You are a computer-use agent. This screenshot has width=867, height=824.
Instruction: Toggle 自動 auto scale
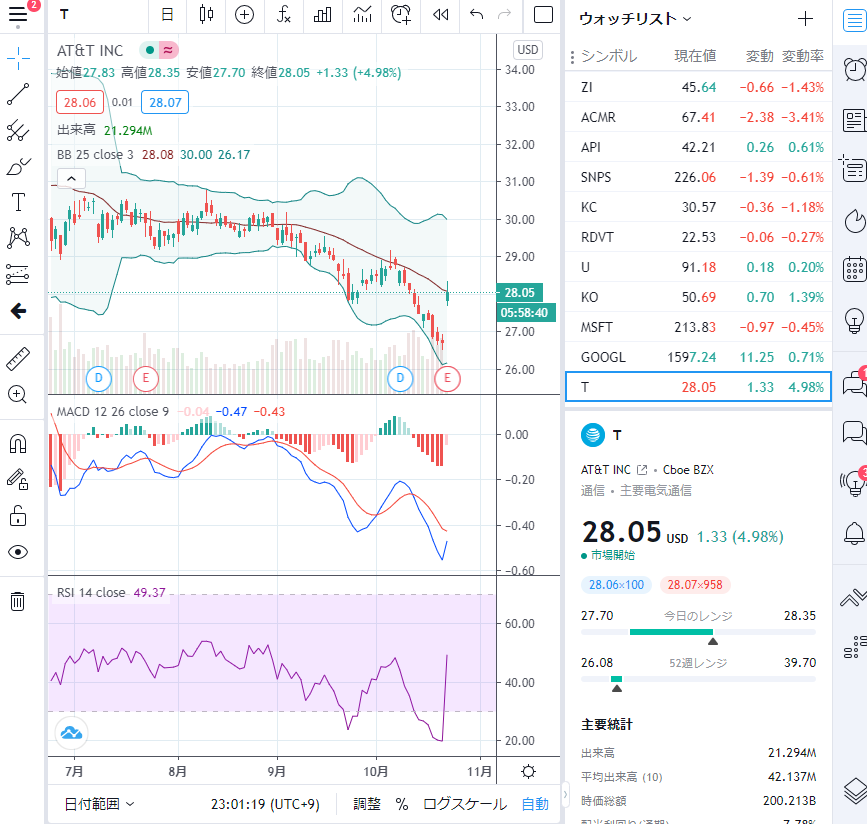[535, 804]
